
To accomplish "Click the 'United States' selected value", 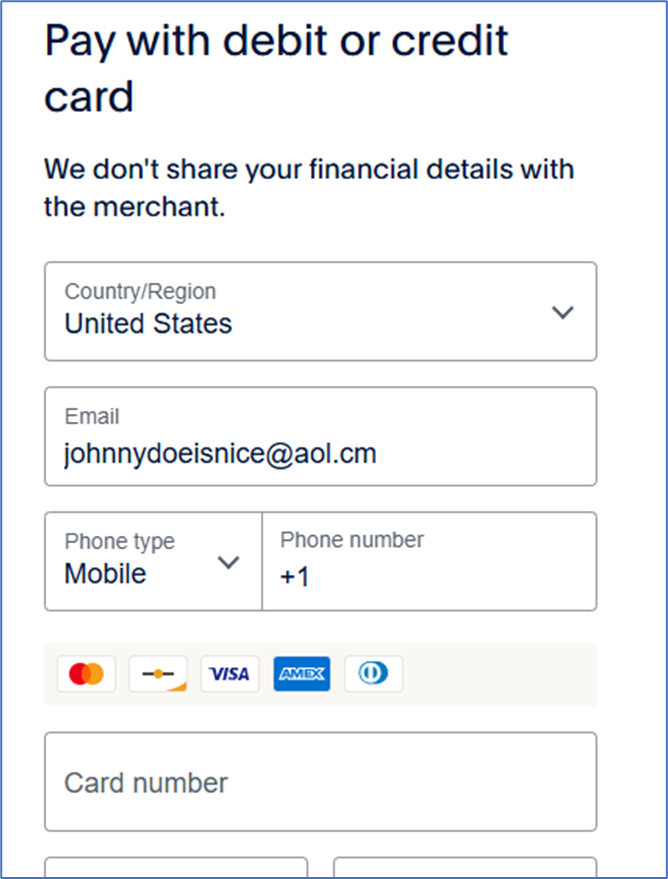I will 148,324.
